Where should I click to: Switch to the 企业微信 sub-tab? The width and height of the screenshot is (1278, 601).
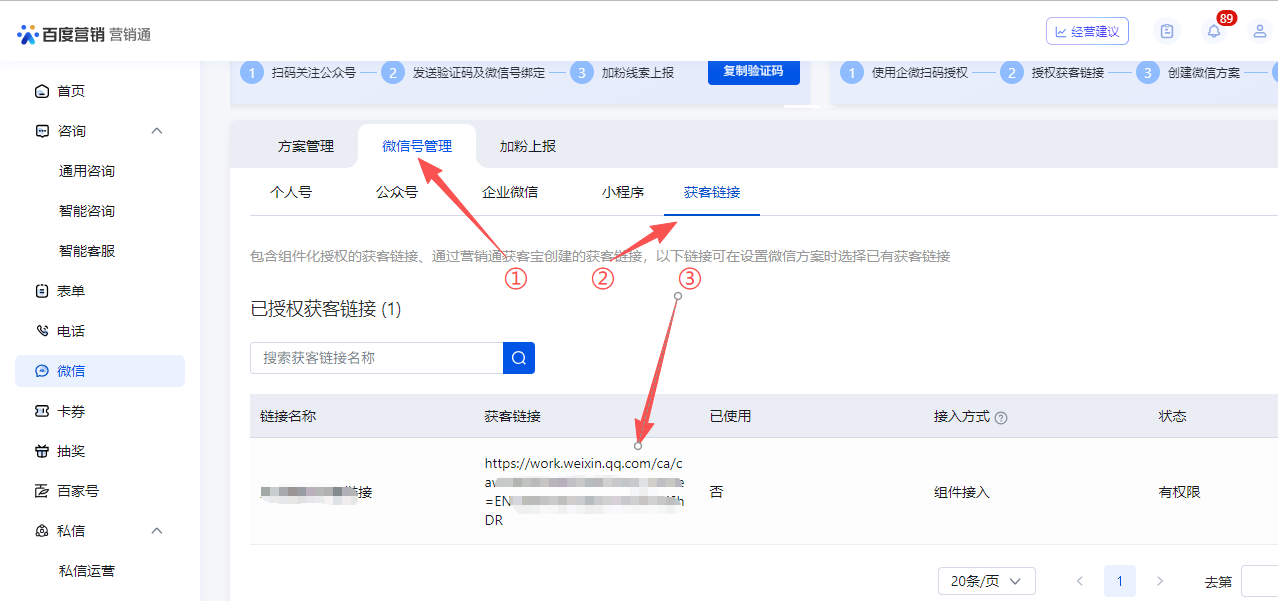pyautogui.click(x=510, y=192)
